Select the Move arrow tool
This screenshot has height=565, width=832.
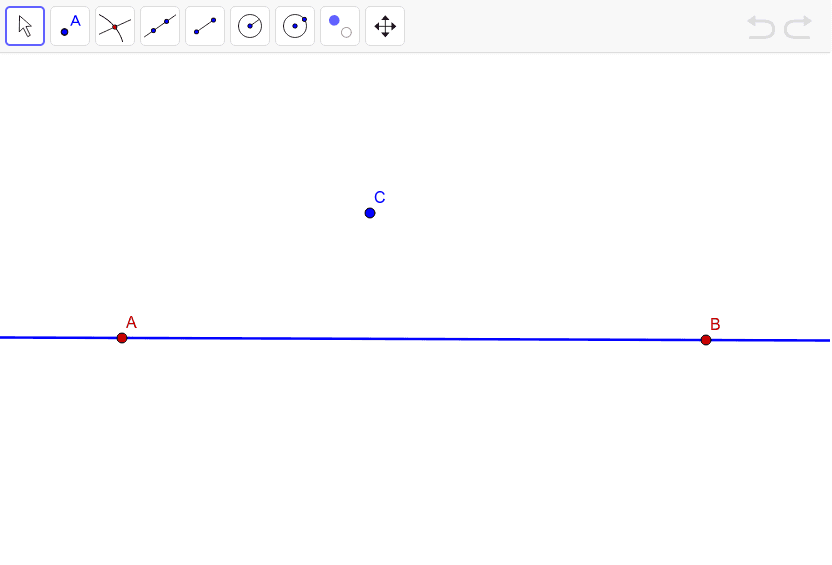coord(25,26)
